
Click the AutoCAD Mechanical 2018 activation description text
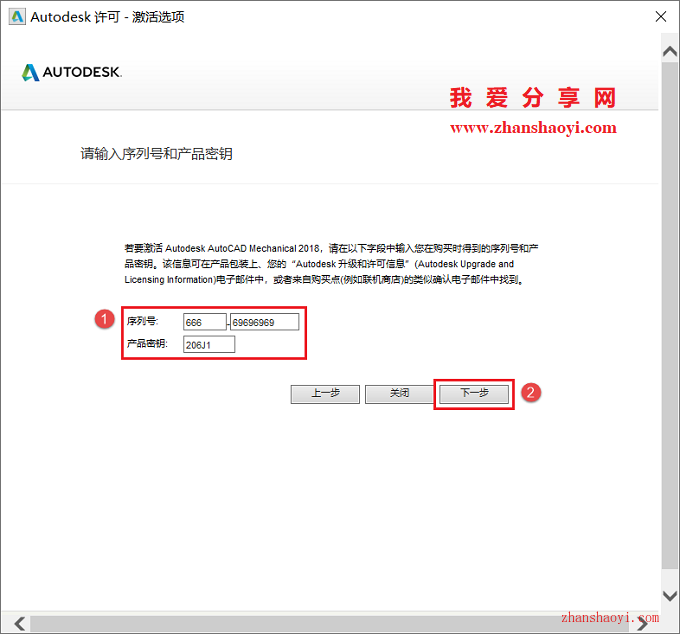tap(331, 264)
